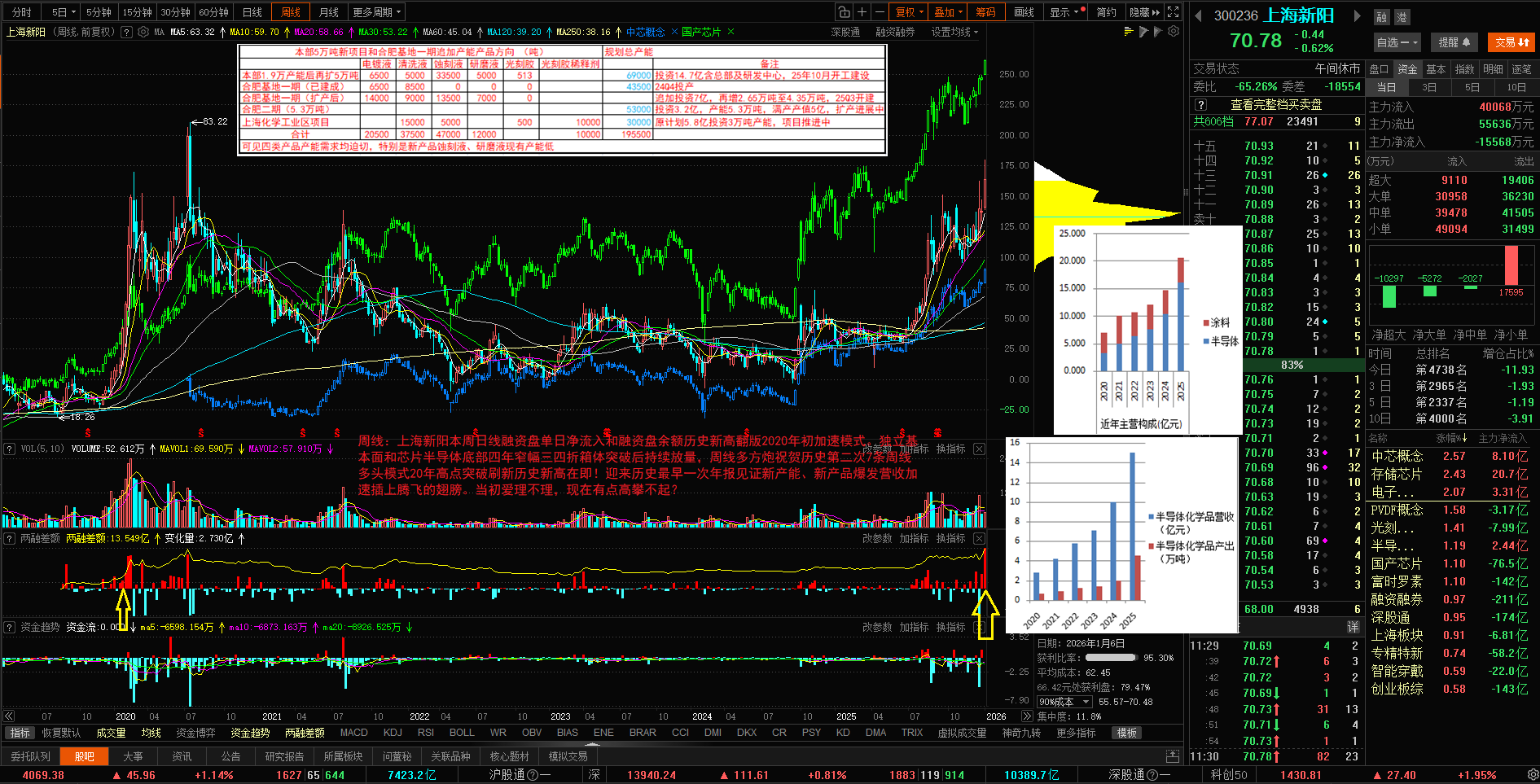Select the 分时 intraday tab
The image size is (1540, 784).
(22, 12)
